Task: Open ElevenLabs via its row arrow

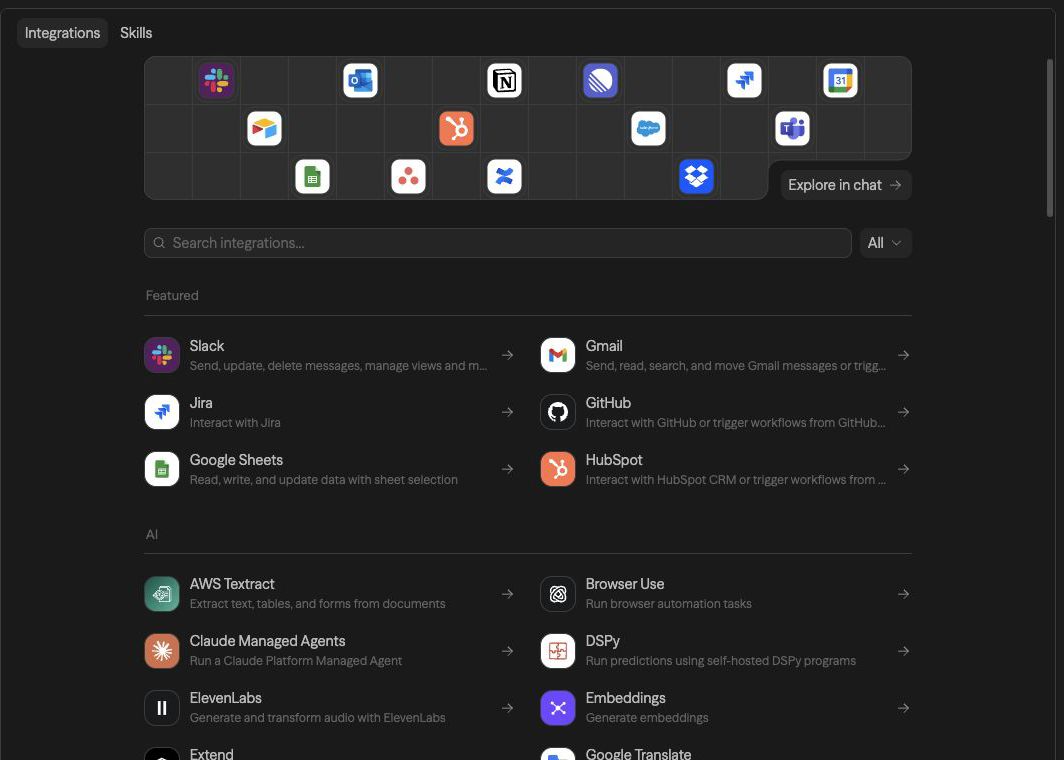Action: pos(508,708)
